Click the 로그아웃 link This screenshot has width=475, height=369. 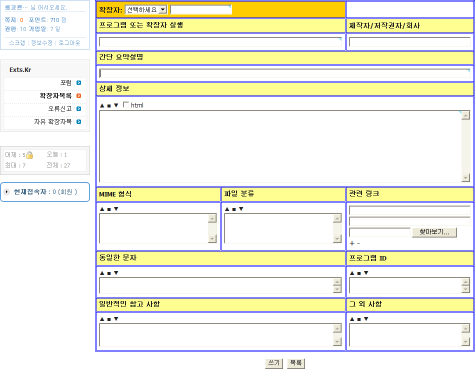tap(69, 43)
